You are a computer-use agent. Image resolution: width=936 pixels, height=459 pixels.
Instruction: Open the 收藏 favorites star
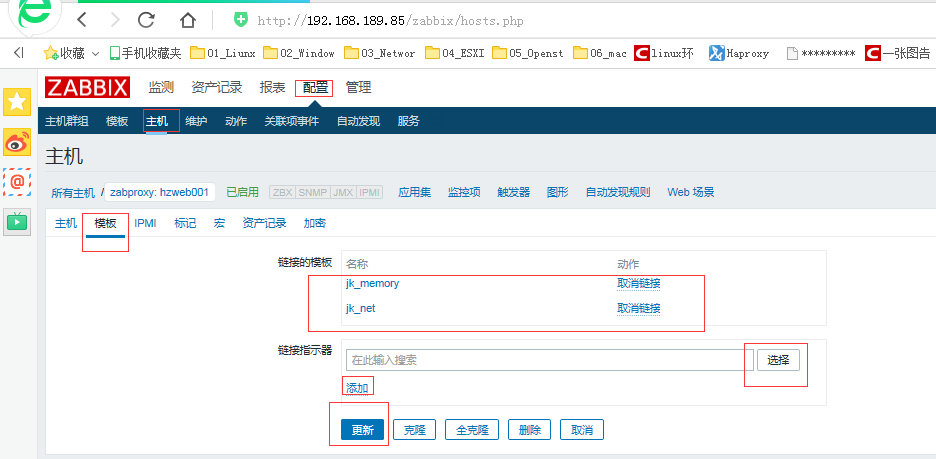(50, 53)
